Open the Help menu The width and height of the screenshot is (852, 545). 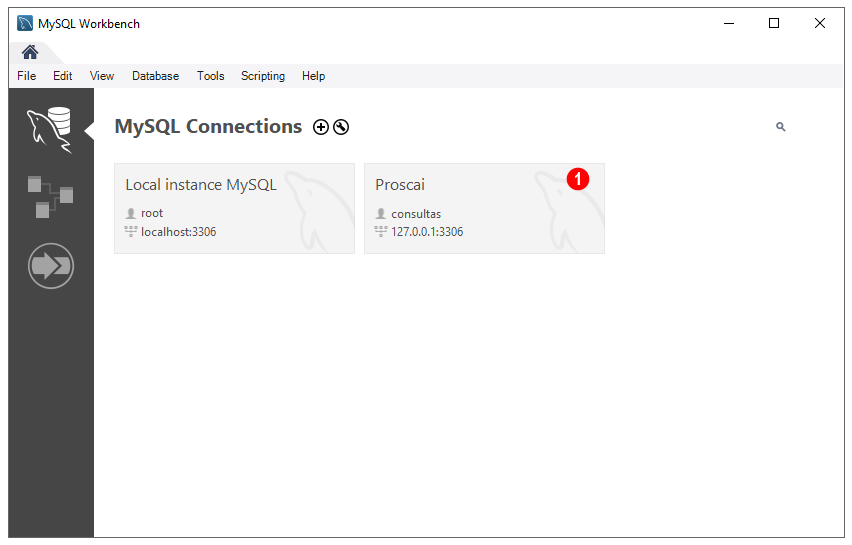click(x=314, y=76)
